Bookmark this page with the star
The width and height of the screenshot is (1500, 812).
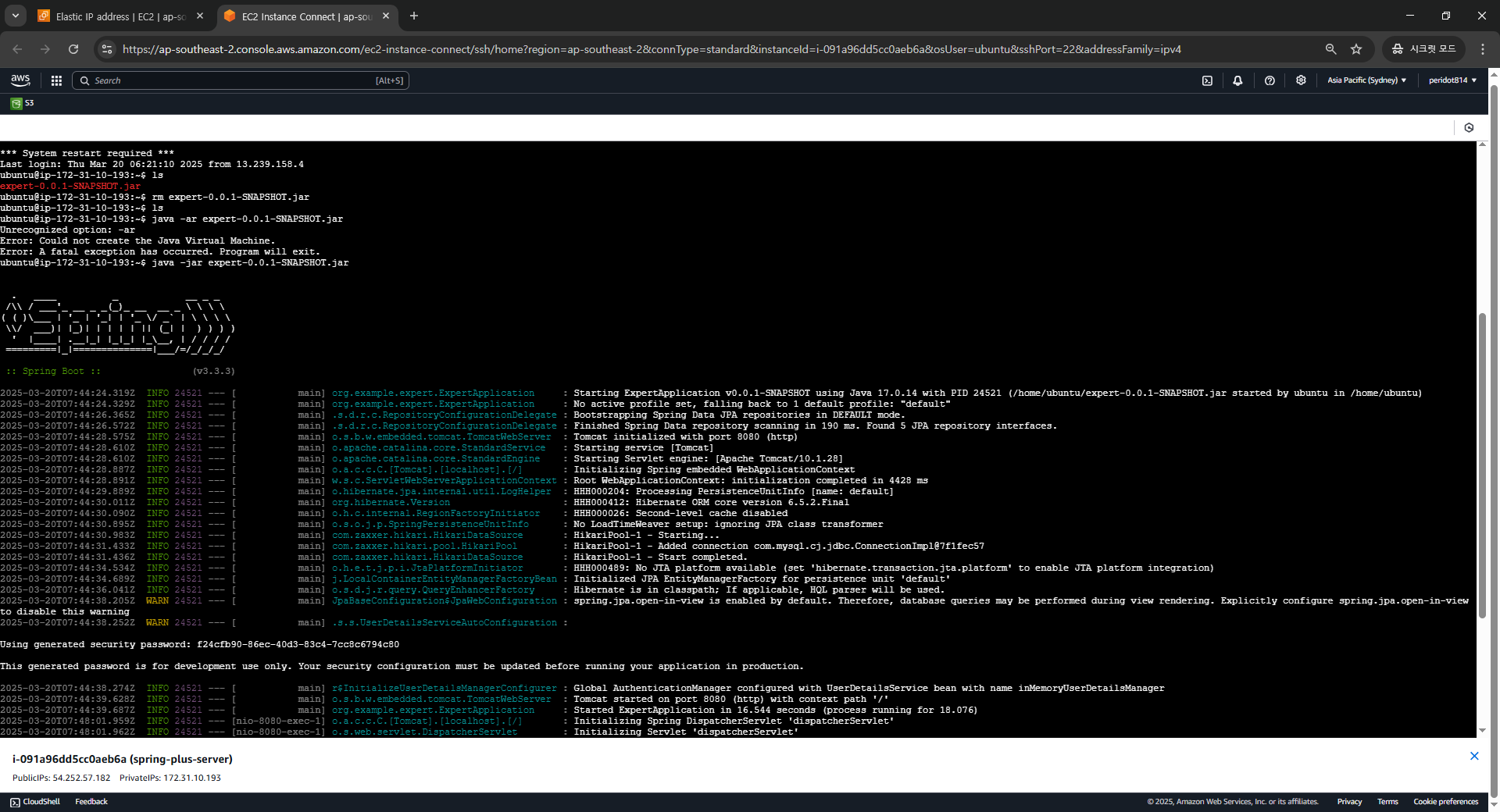[1356, 49]
